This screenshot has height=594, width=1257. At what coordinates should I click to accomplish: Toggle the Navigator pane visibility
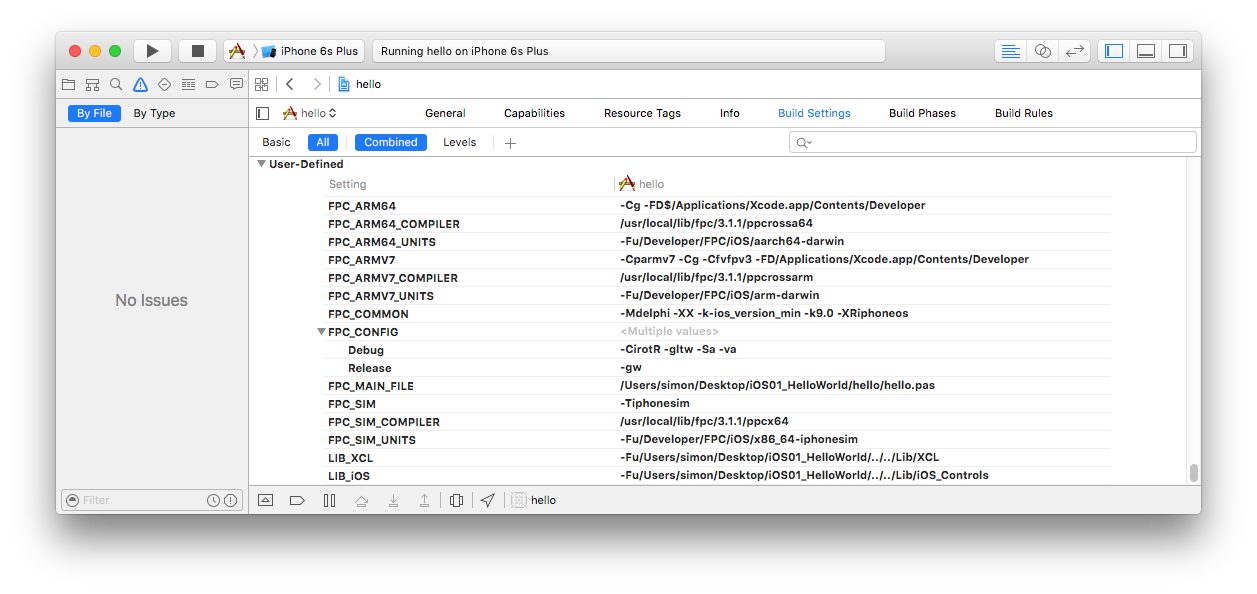click(1114, 51)
